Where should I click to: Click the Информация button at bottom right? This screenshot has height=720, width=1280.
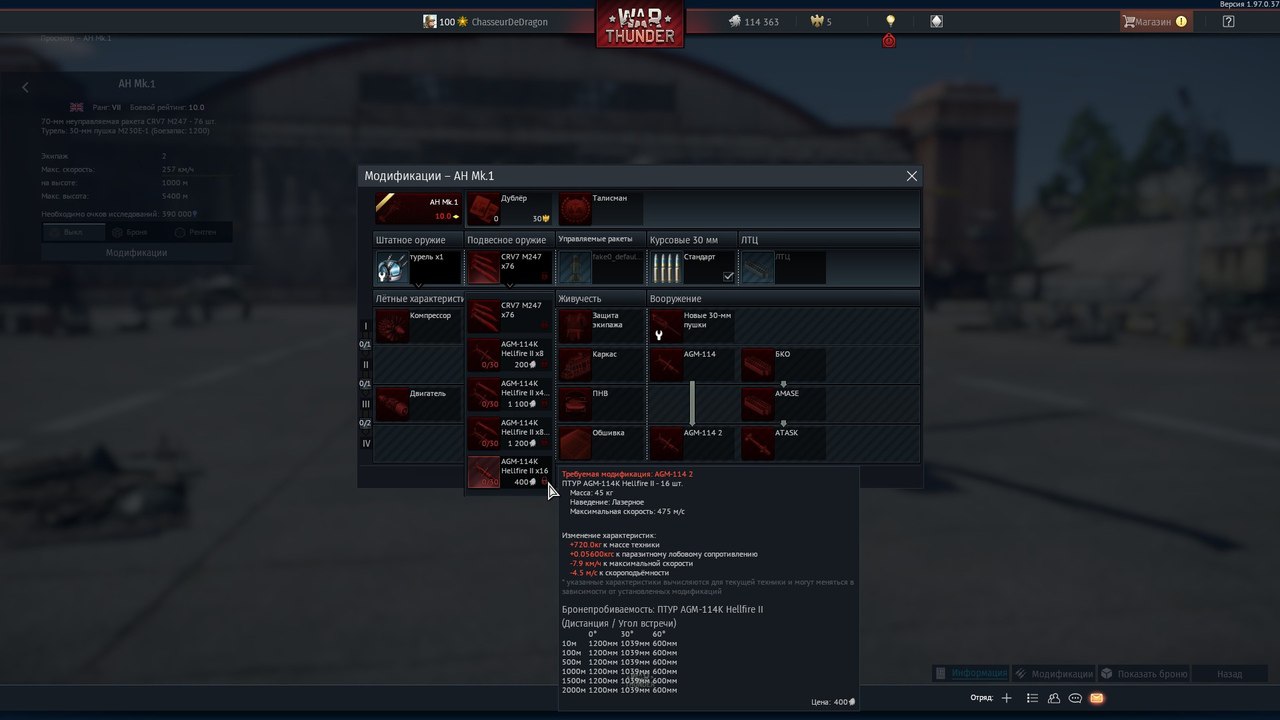pos(971,674)
